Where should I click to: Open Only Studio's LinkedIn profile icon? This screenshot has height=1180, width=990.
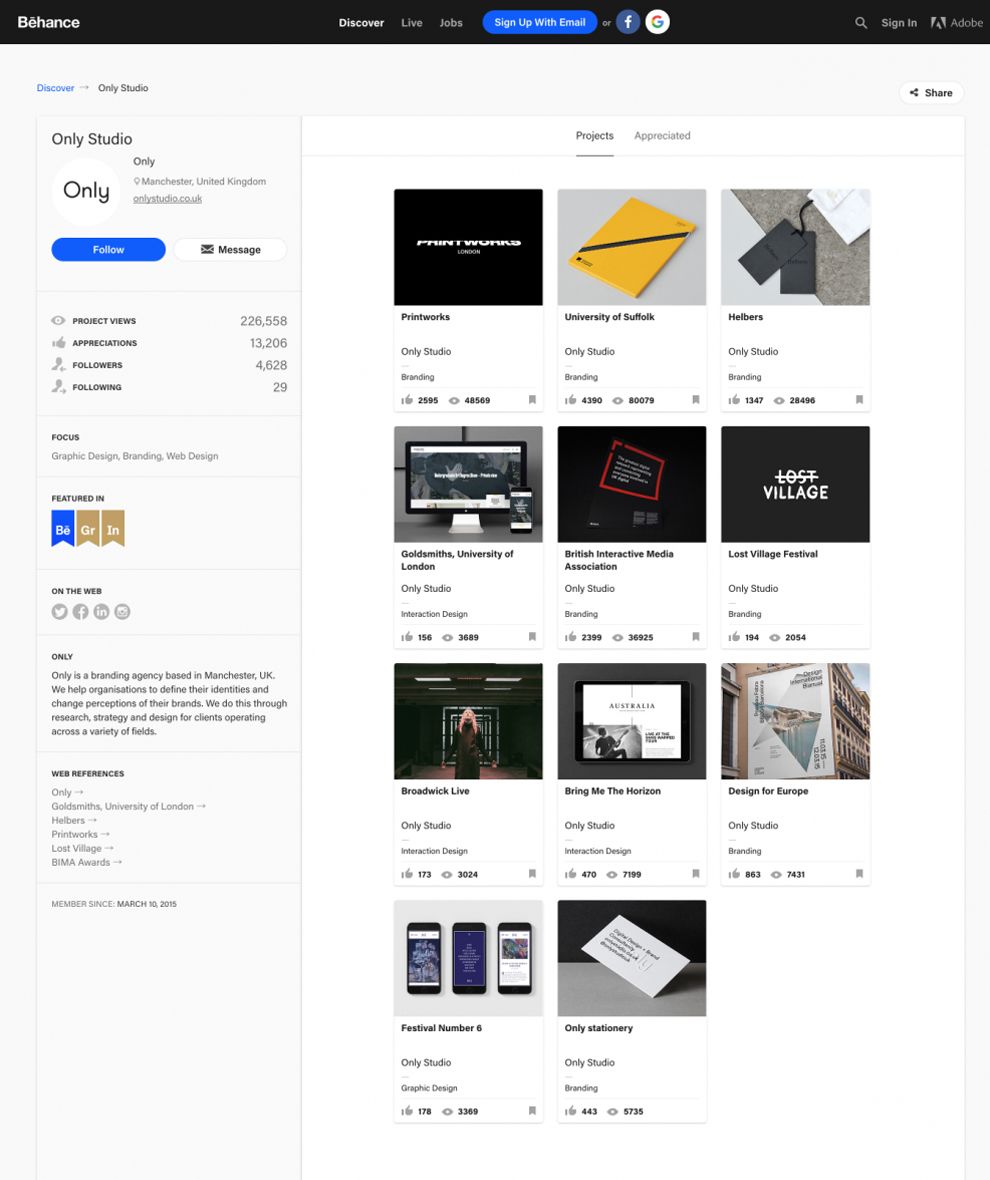tap(102, 612)
